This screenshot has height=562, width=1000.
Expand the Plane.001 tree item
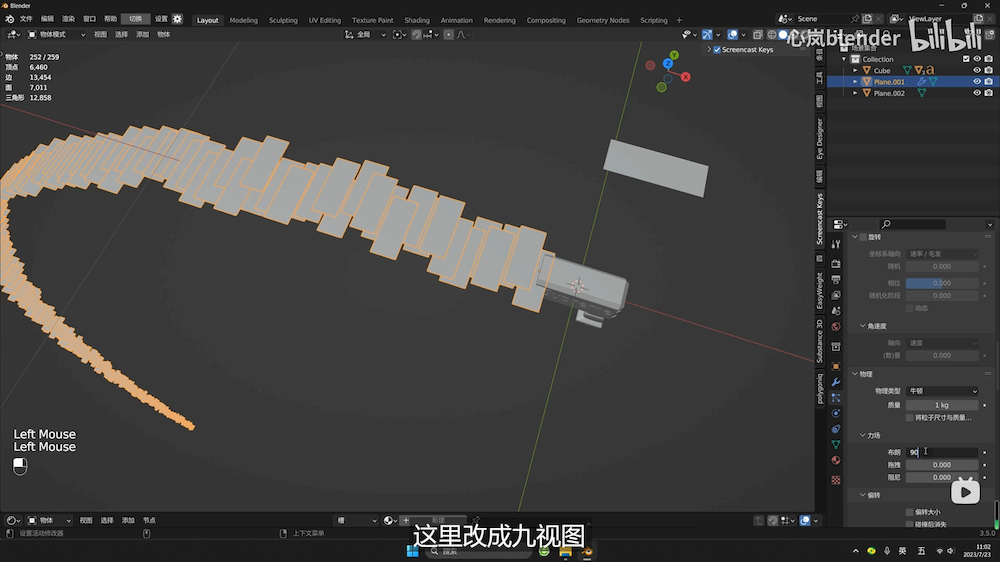(855, 82)
